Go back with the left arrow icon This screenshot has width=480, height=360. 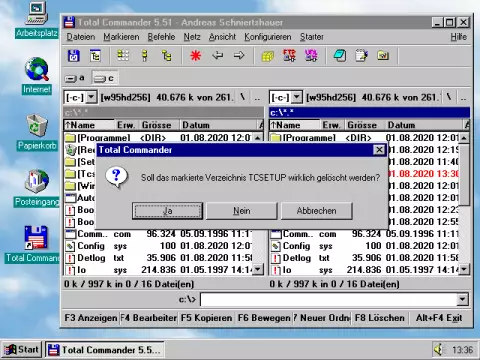click(217, 55)
